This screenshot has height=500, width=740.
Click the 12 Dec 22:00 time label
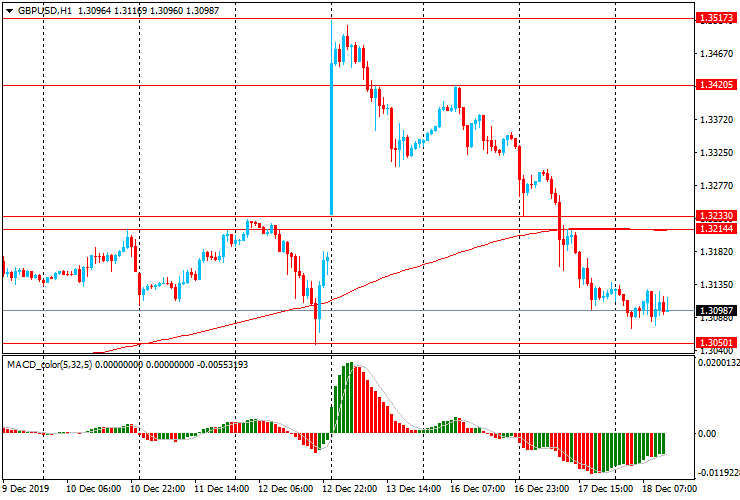pyautogui.click(x=350, y=488)
